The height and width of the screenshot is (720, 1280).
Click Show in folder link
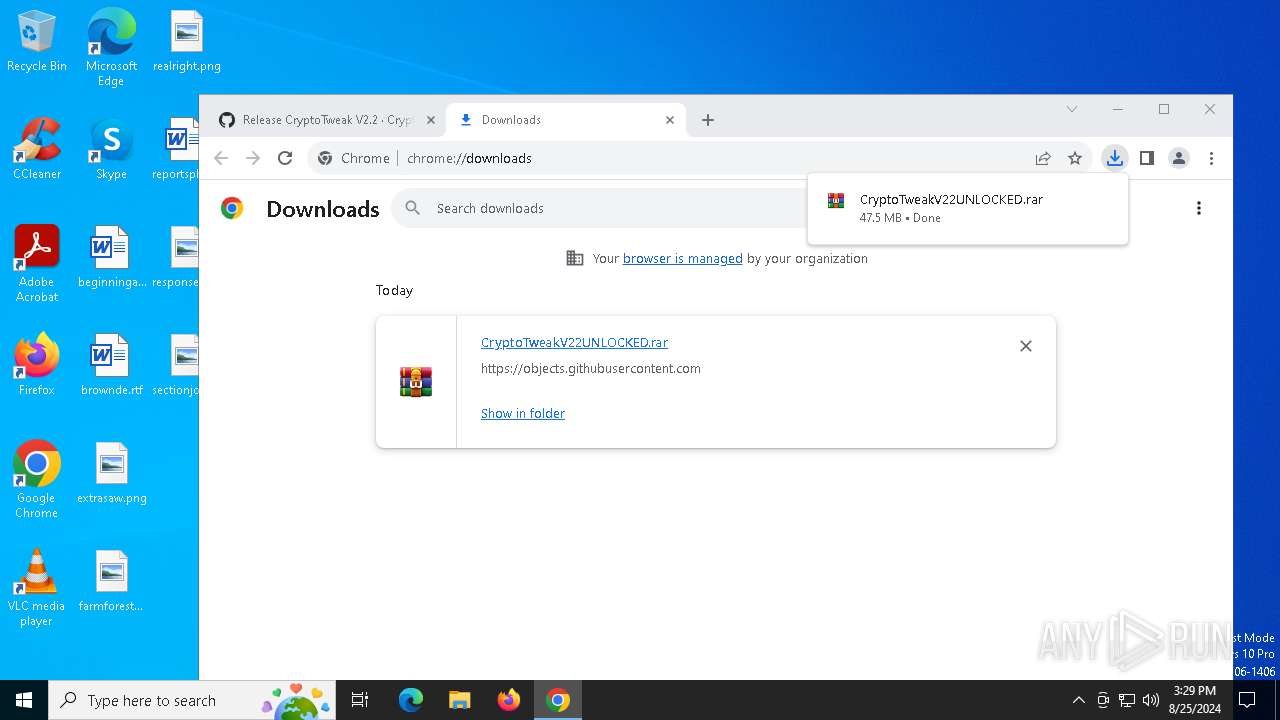[x=523, y=413]
